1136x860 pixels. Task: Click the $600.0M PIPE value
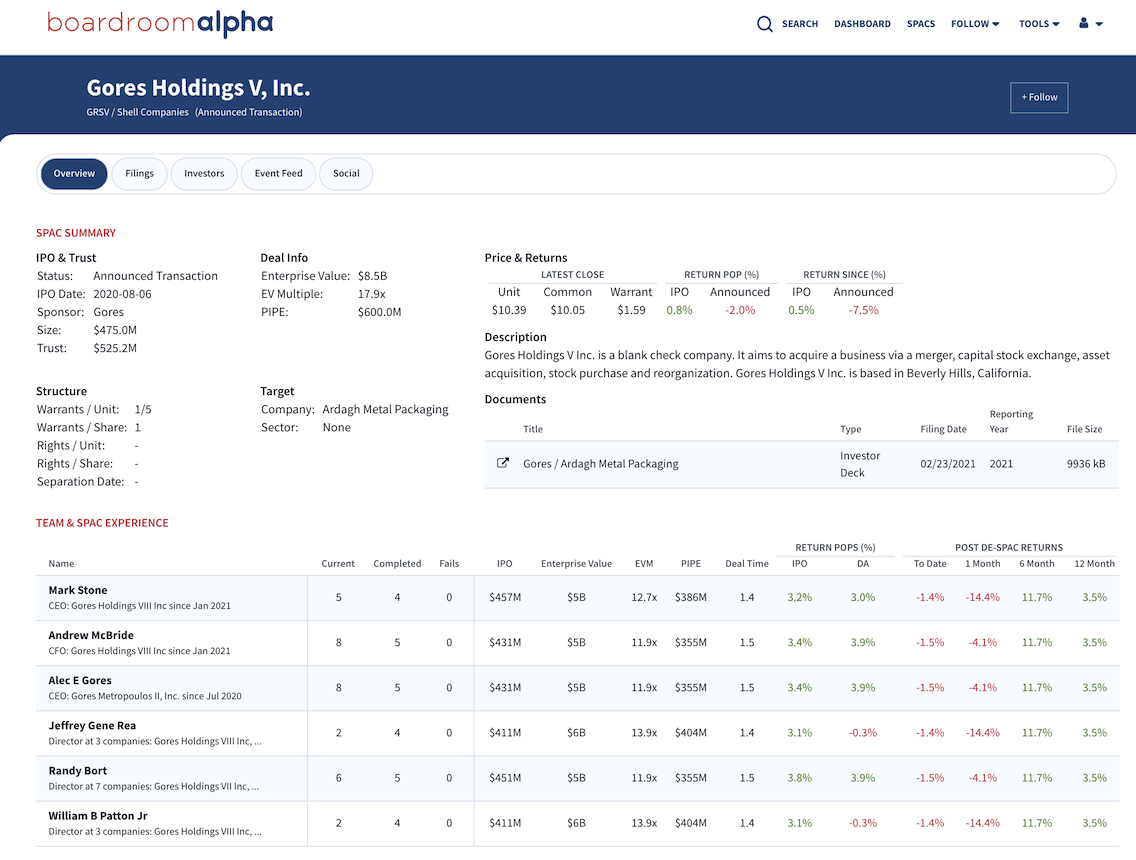(x=380, y=312)
